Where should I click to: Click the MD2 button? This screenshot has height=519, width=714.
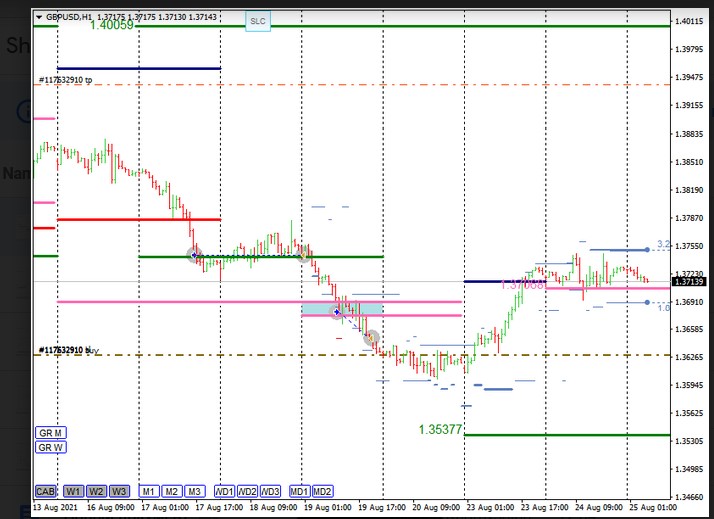pyautogui.click(x=322, y=492)
